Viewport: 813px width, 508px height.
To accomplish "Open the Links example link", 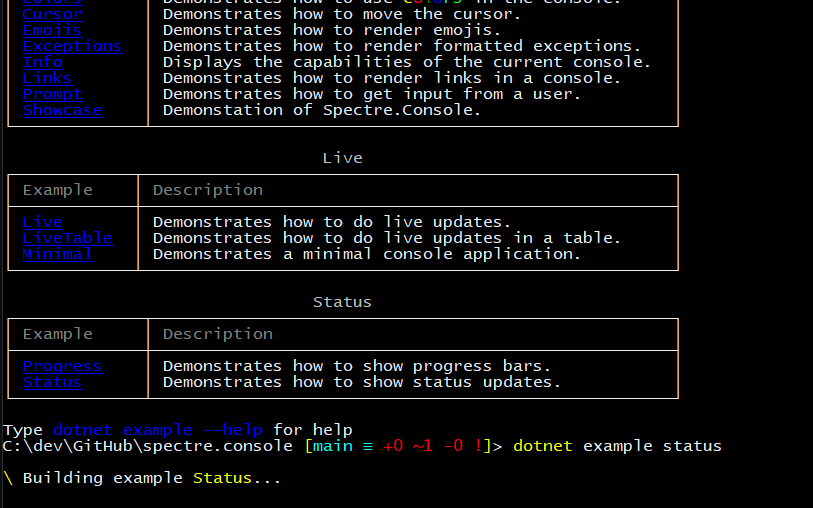I will [47, 78].
